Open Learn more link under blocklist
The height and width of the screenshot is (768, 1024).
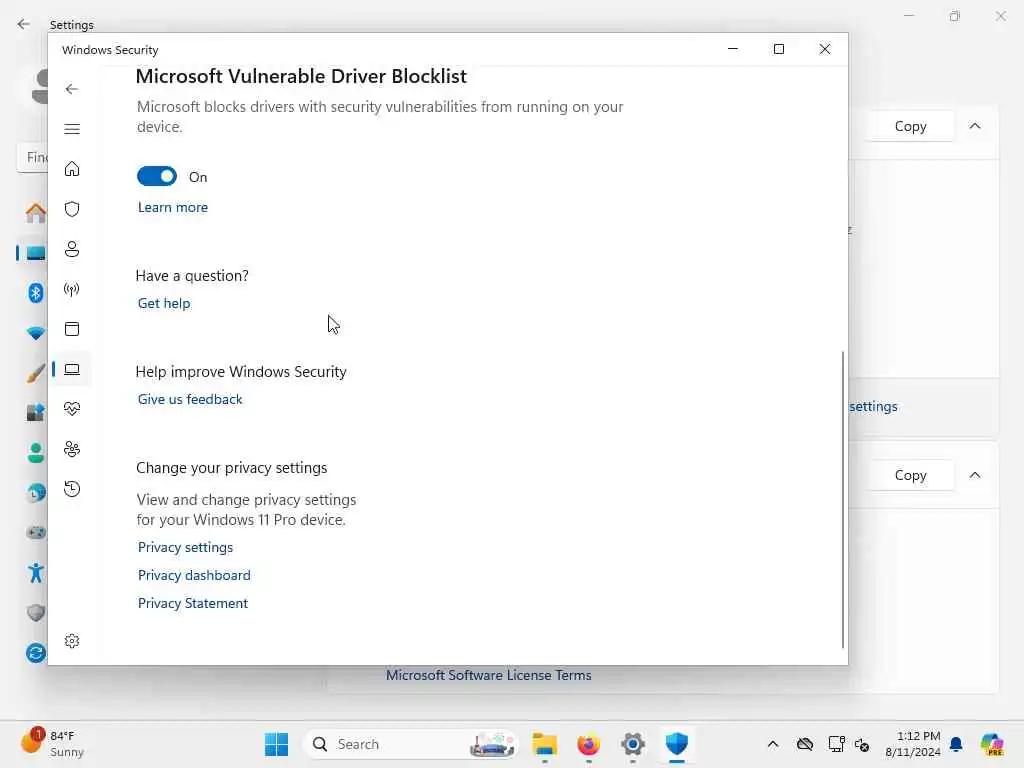pyautogui.click(x=172, y=207)
